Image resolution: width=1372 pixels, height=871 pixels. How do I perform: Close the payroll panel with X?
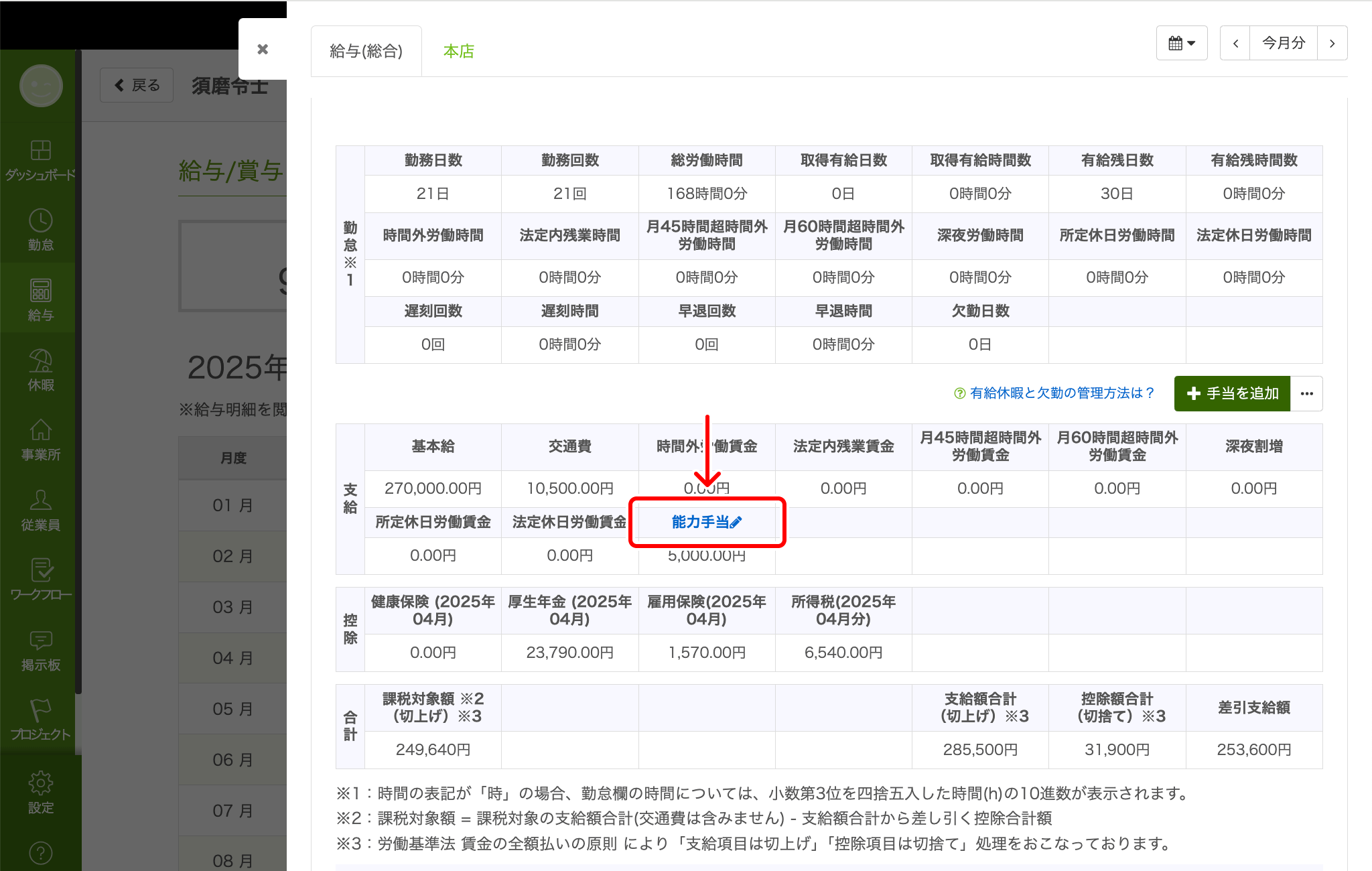pos(263,49)
